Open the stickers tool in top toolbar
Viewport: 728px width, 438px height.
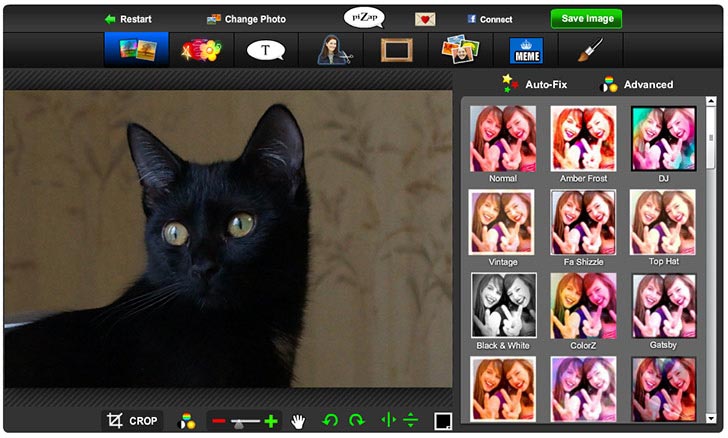pyautogui.click(x=200, y=50)
